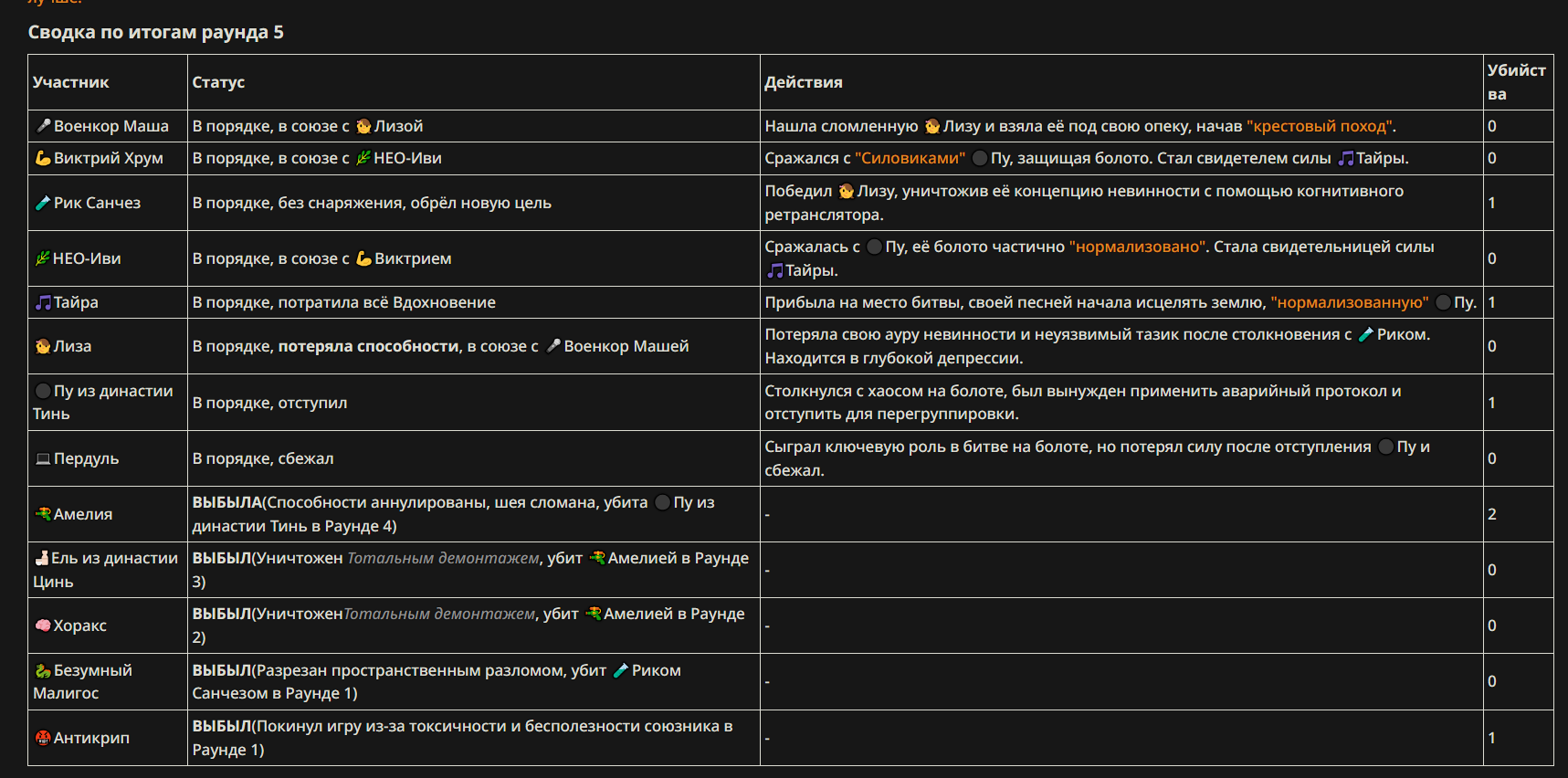Click the kill count "0" in Военкор Маша's row
Image resolution: width=1568 pixels, height=778 pixels.
point(1492,126)
